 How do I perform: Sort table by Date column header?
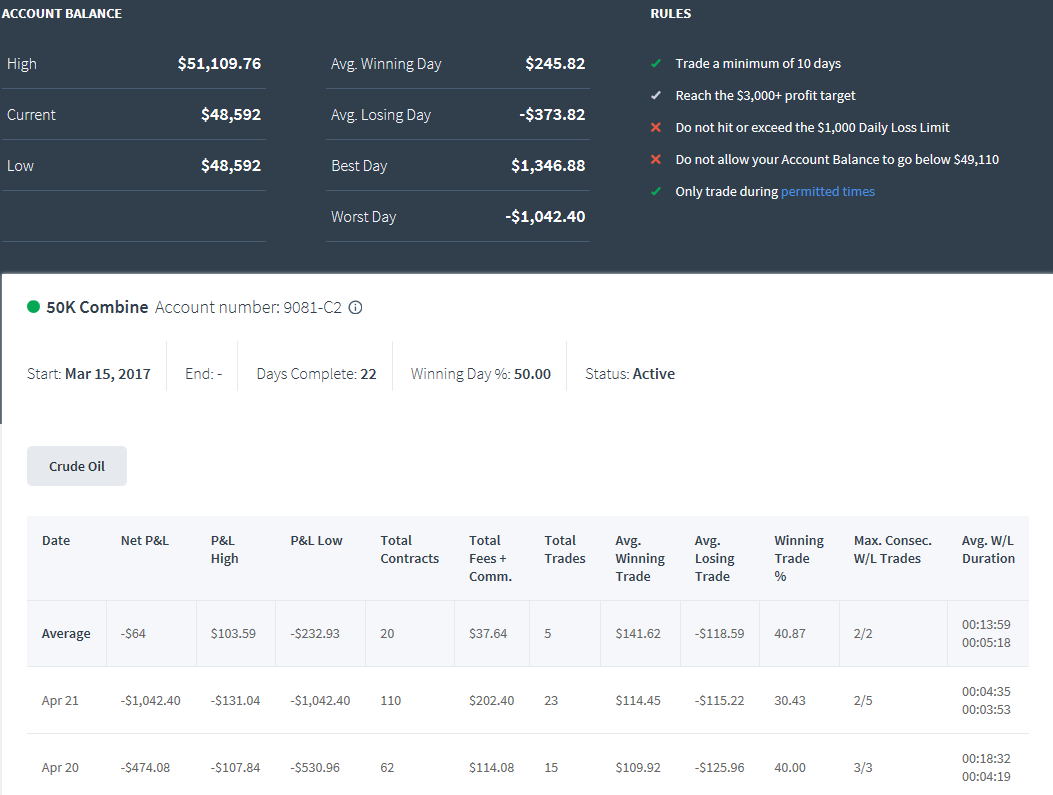[x=56, y=541]
